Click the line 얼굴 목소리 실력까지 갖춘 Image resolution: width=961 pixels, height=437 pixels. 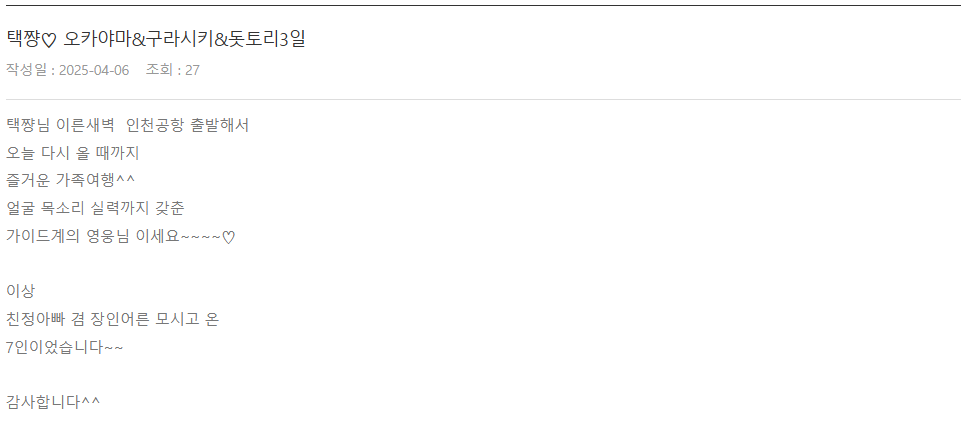click(x=95, y=208)
